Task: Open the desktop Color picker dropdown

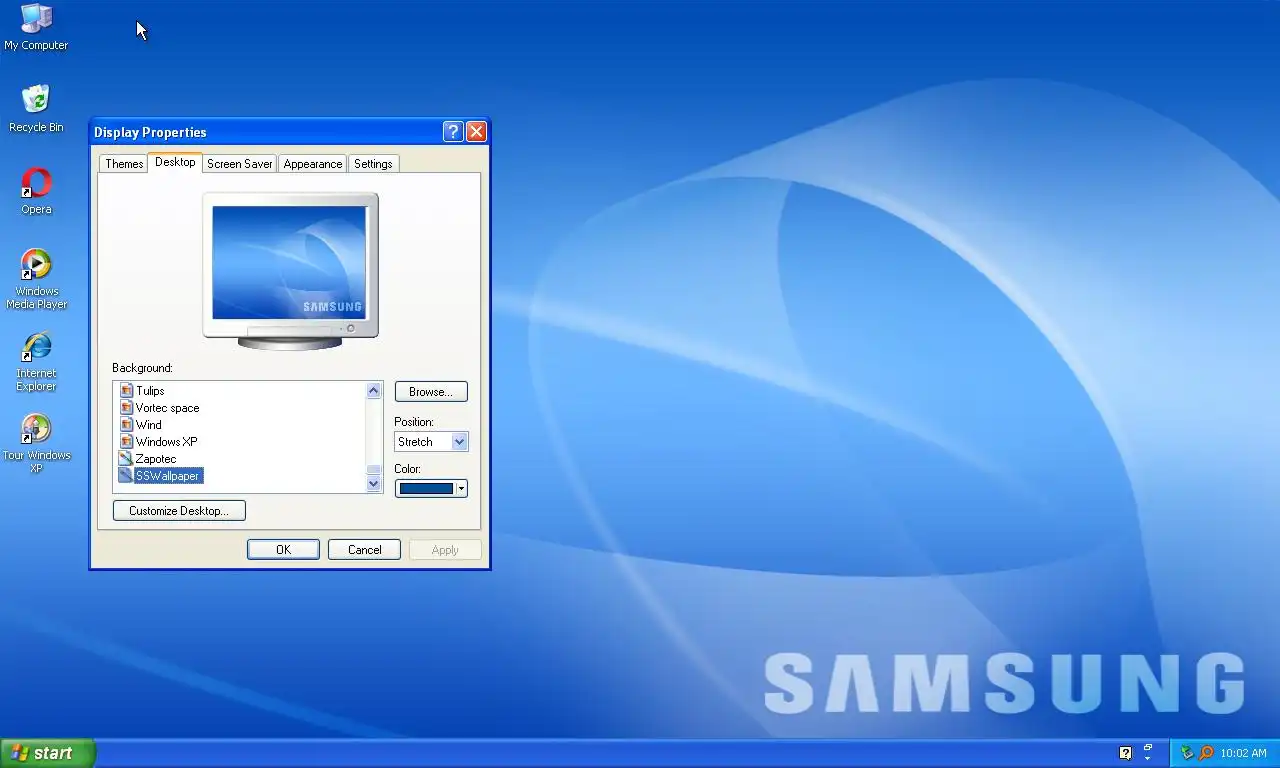Action: click(431, 488)
